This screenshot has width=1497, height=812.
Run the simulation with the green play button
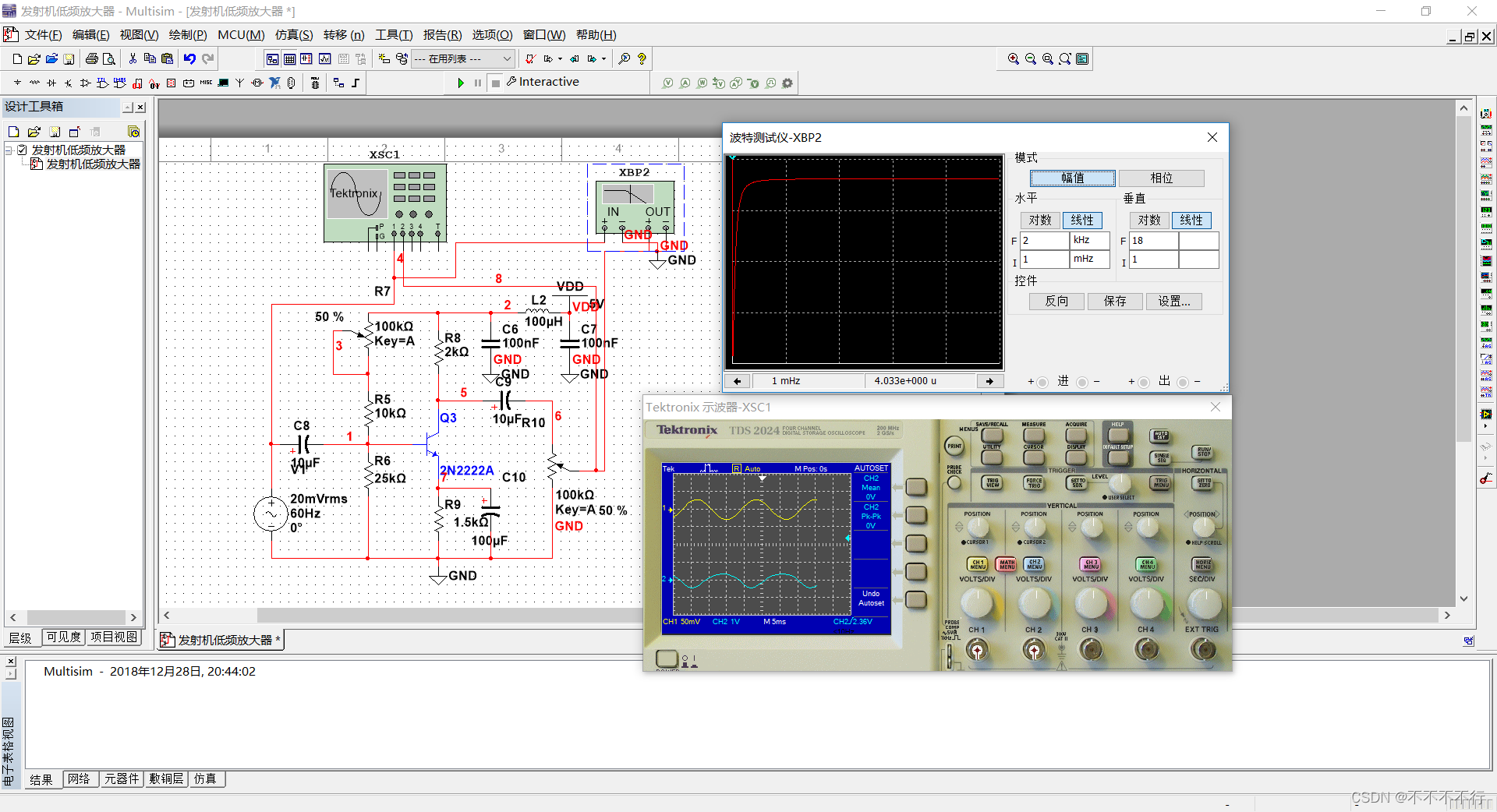coord(461,83)
